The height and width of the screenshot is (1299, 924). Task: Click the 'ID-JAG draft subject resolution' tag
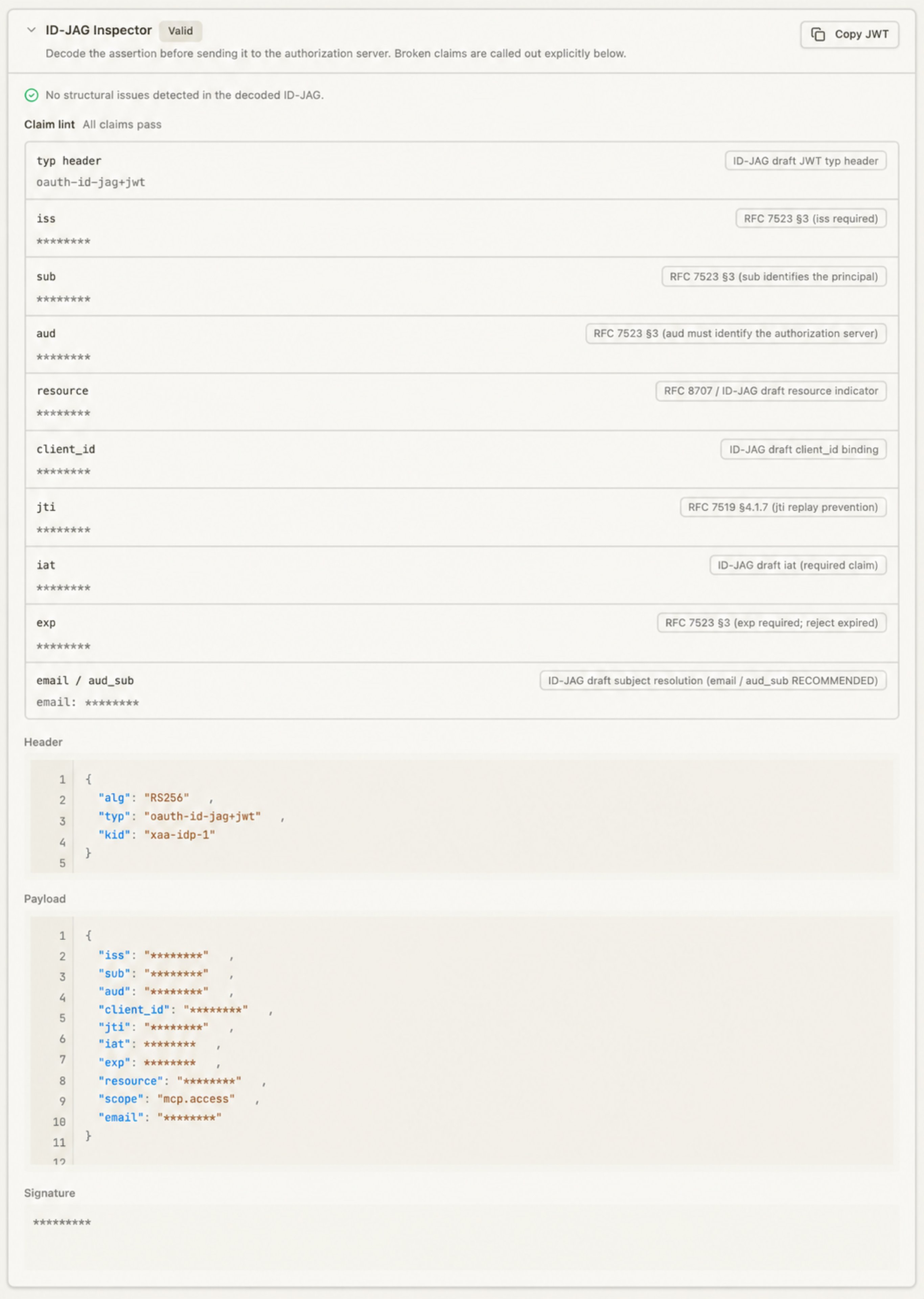click(713, 681)
